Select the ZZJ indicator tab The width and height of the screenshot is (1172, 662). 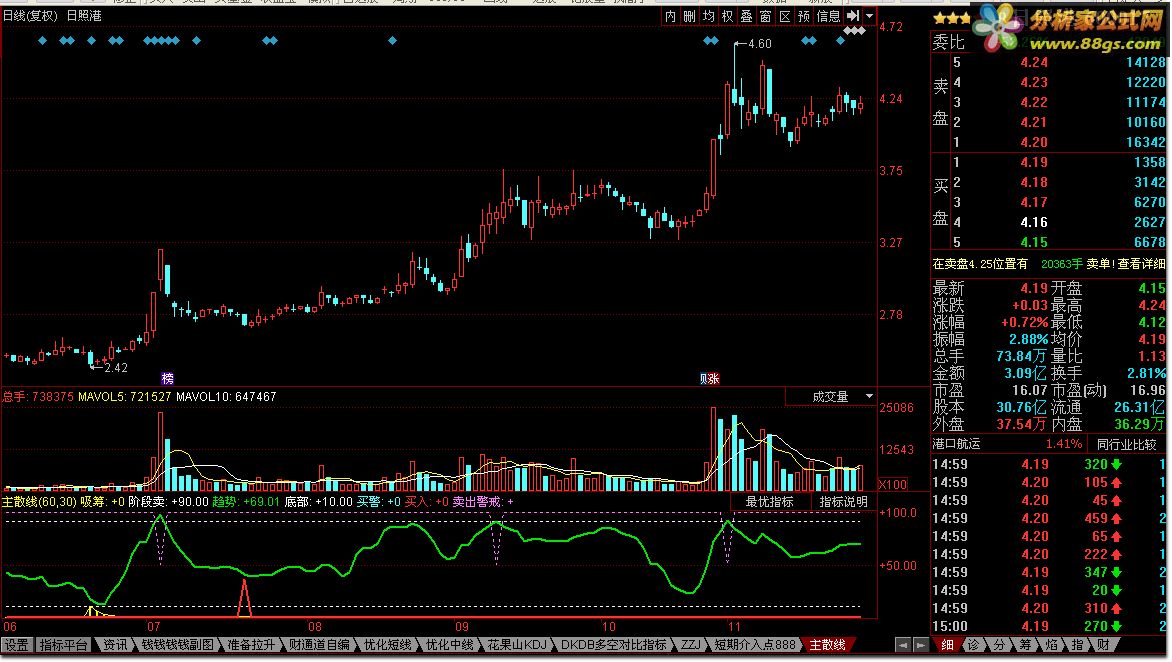(x=691, y=644)
